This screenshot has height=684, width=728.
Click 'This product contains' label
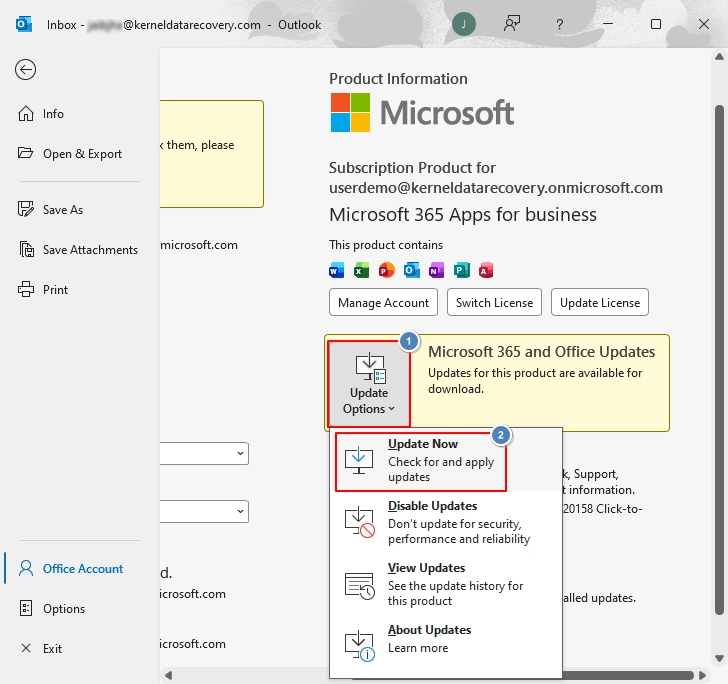click(x=386, y=245)
